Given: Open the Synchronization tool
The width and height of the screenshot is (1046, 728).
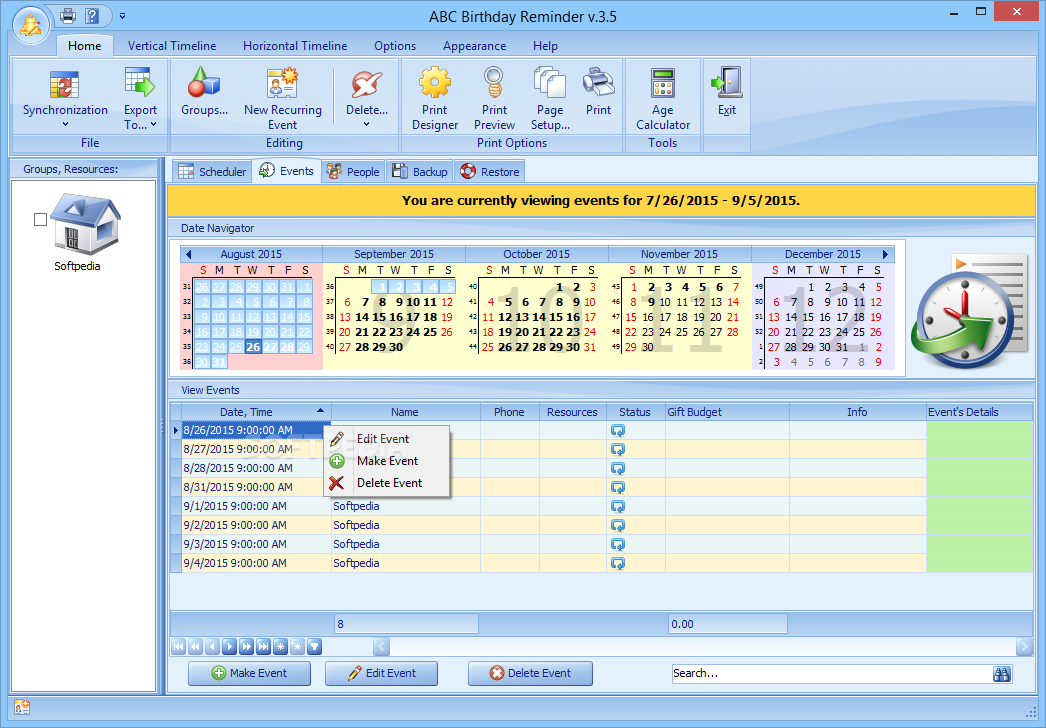Looking at the screenshot, I should (x=65, y=97).
